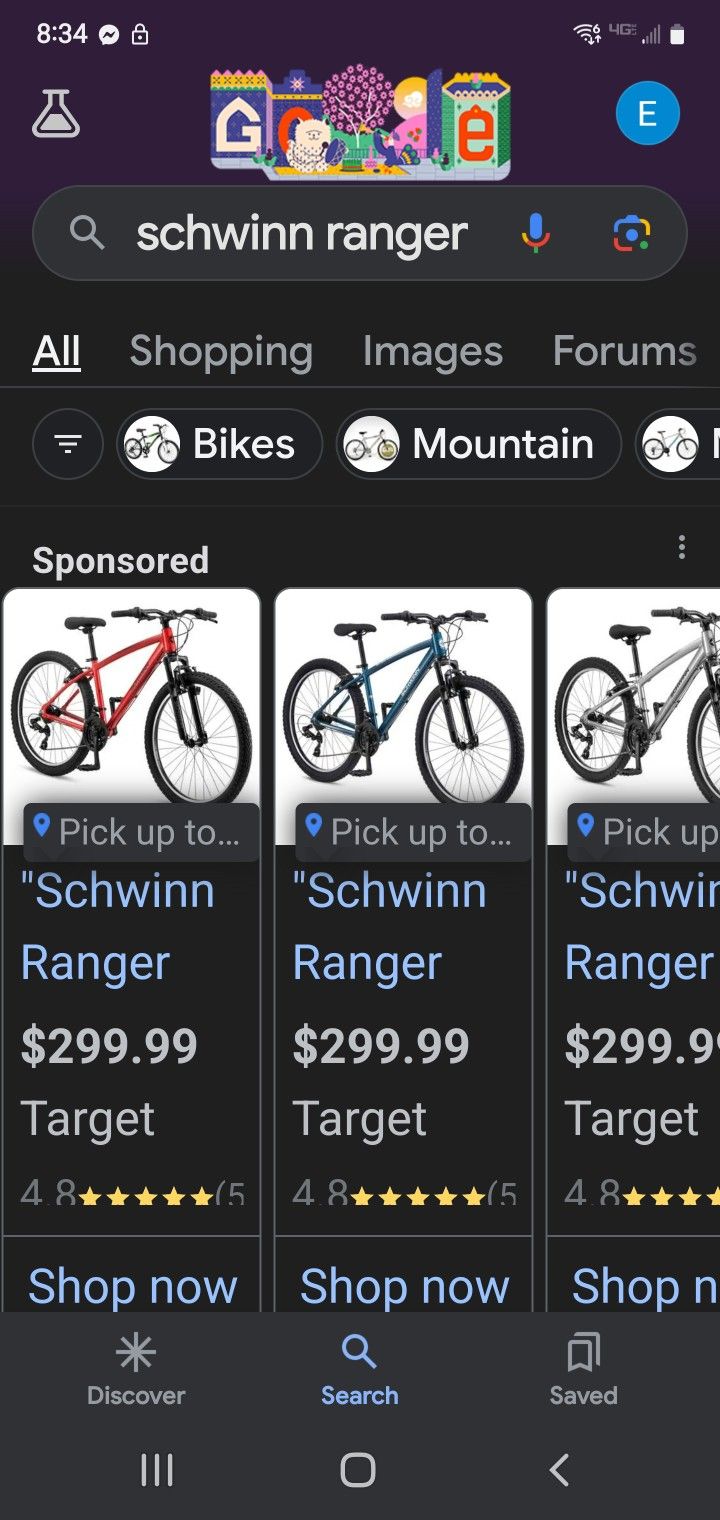Switch to the Images tab
Viewport: 720px width, 1520px height.
[432, 351]
